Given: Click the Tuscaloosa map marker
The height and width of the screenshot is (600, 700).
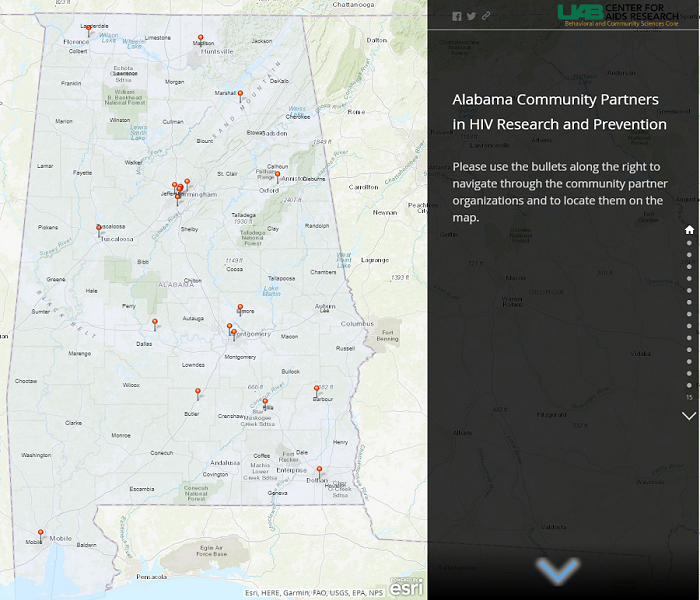Looking at the screenshot, I should point(98,229).
